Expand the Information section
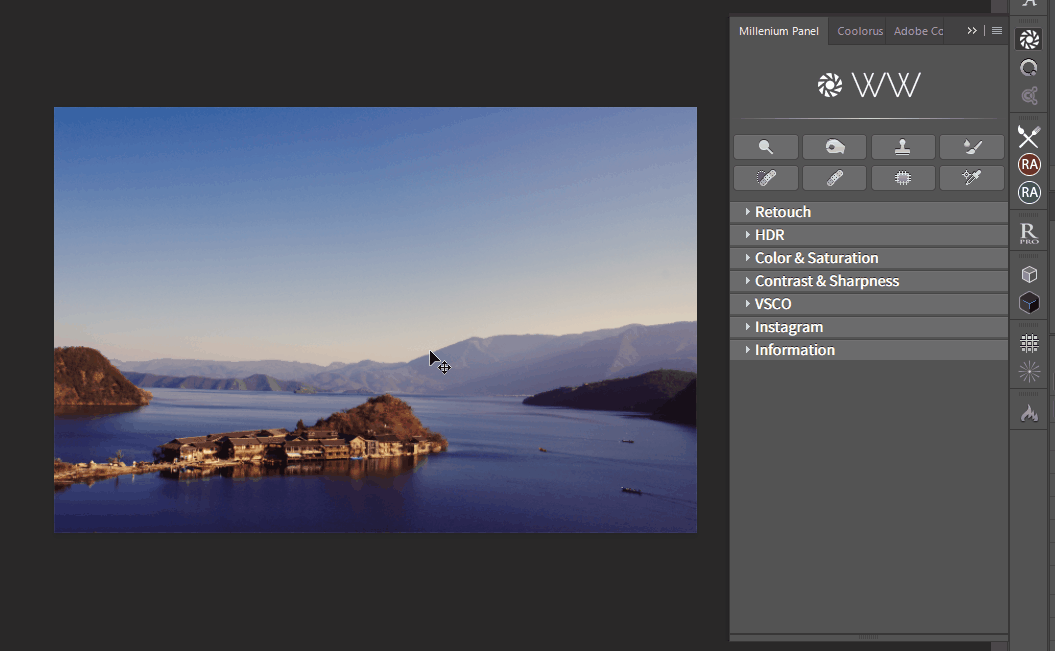This screenshot has width=1055, height=651. click(869, 350)
